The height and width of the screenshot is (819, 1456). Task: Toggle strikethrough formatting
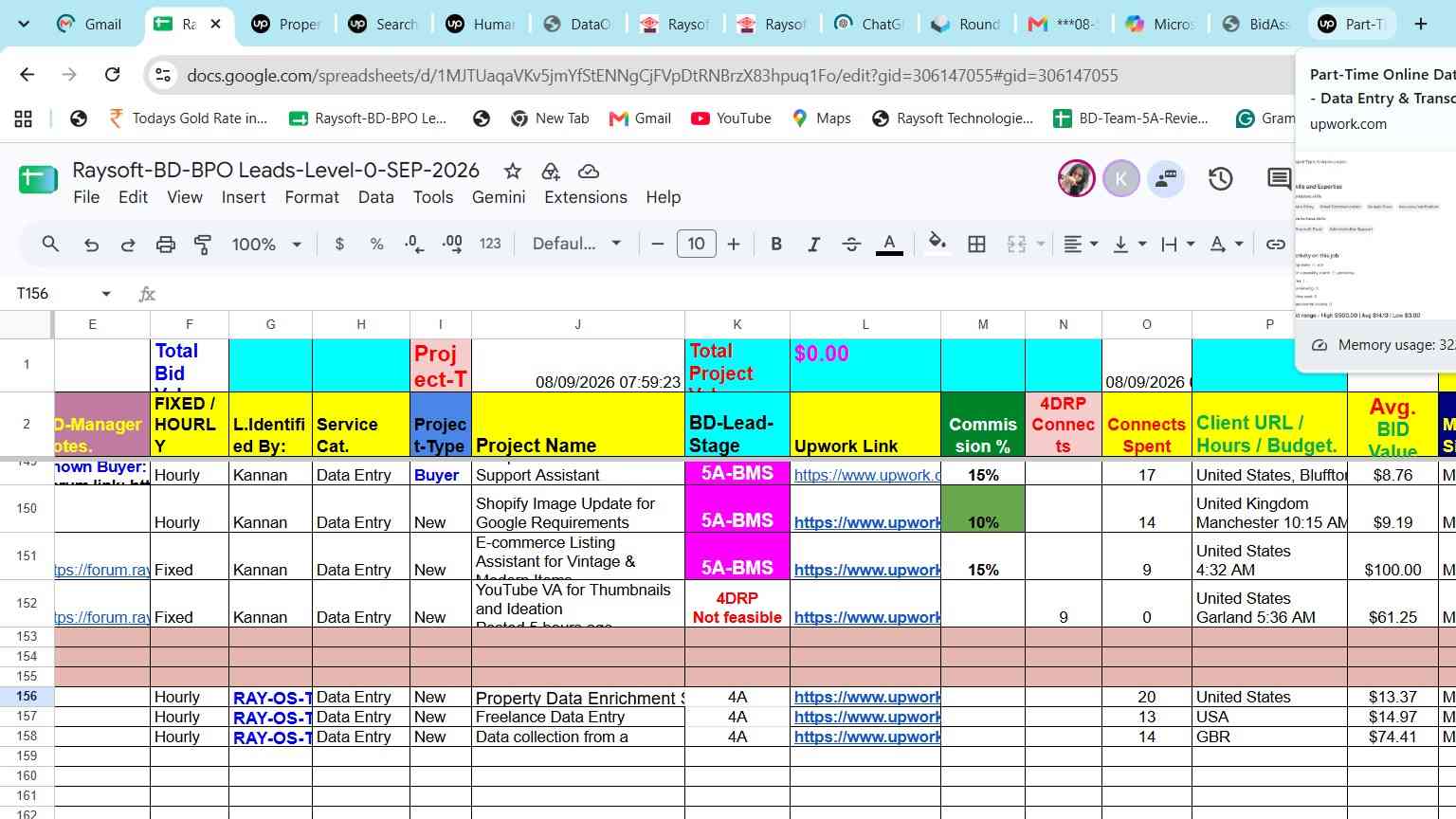(x=851, y=245)
